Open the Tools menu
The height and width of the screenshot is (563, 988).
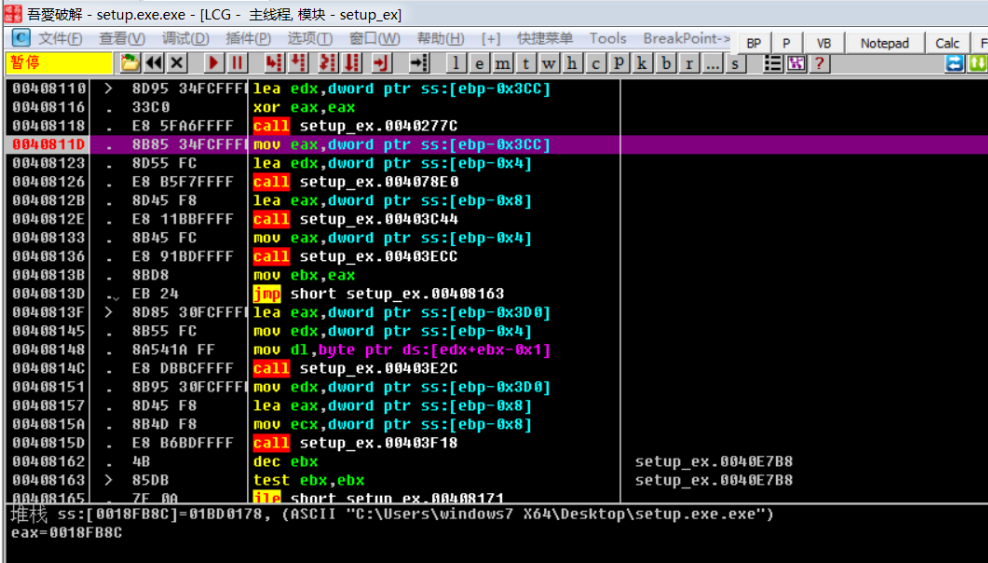[608, 38]
